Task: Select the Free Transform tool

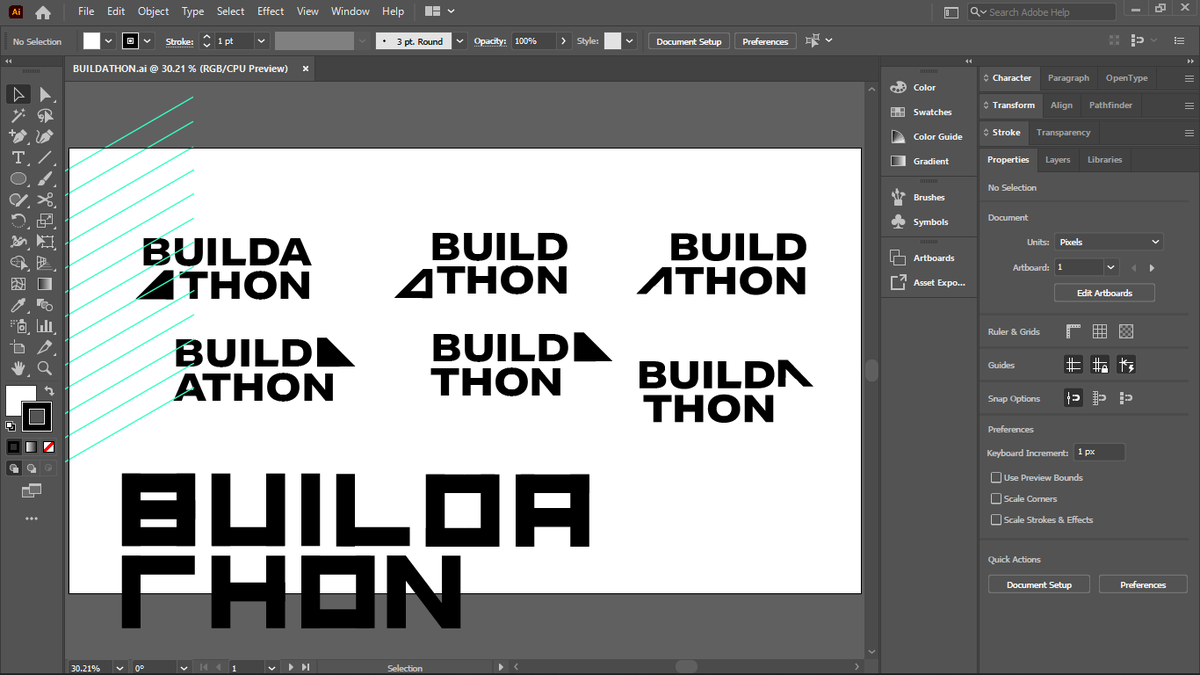Action: 45,242
